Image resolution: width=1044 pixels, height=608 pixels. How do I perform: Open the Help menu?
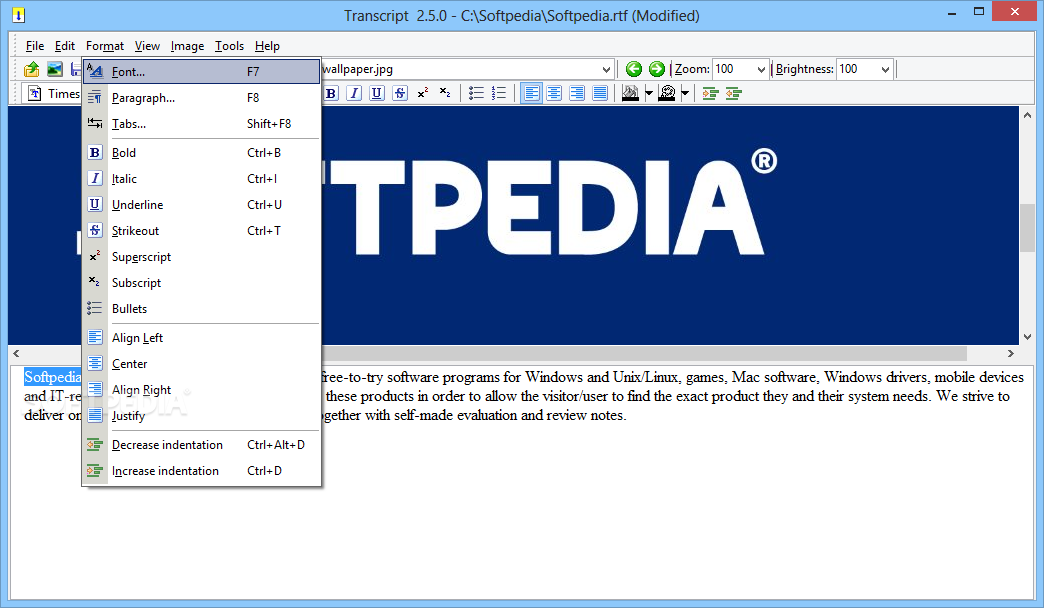pyautogui.click(x=267, y=46)
